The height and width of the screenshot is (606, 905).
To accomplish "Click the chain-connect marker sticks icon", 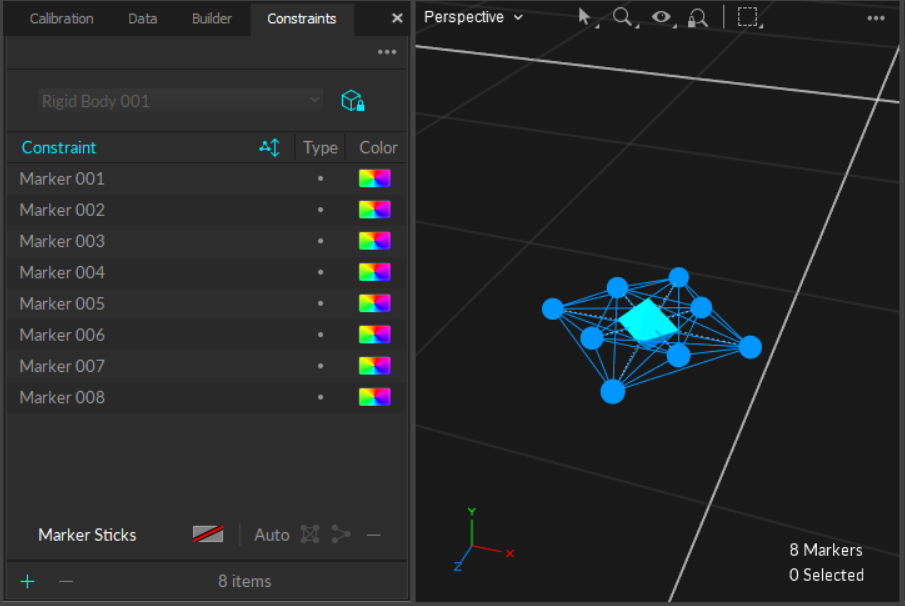I will point(341,535).
